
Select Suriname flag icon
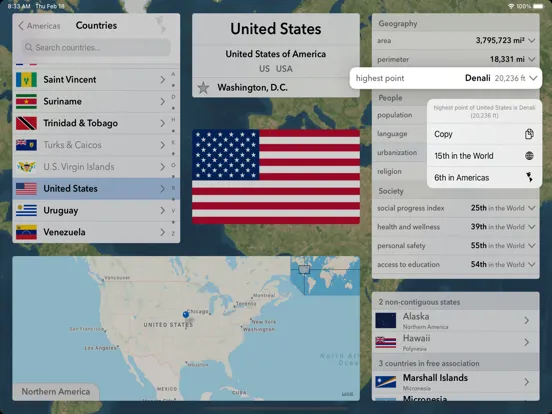26,101
